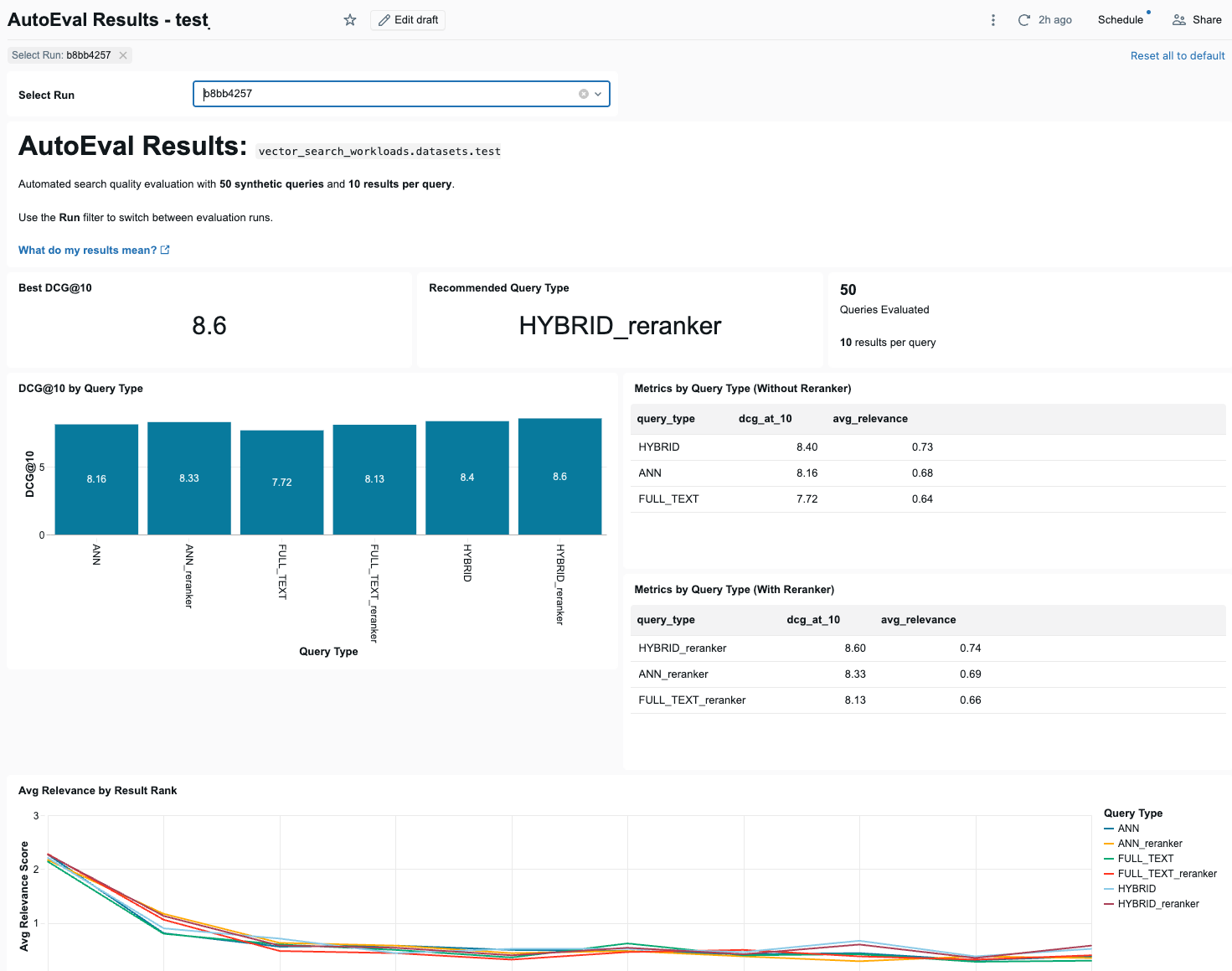Remove the b8bb4257 filter chip

pyautogui.click(x=122, y=55)
